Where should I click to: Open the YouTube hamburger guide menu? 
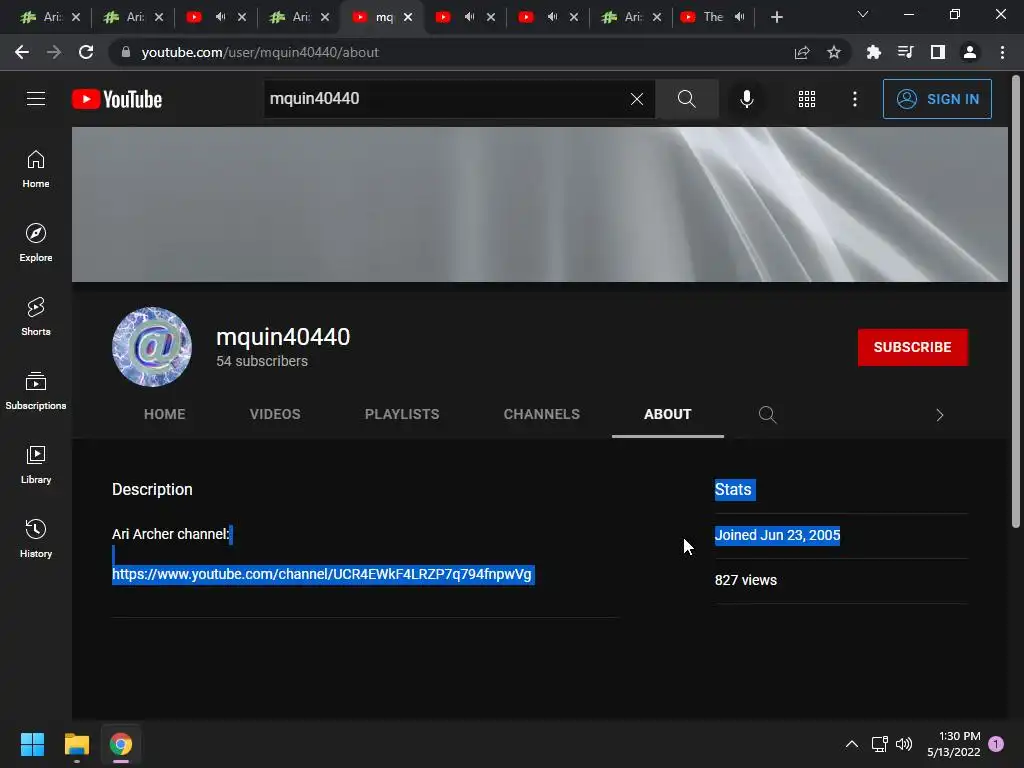tap(36, 99)
